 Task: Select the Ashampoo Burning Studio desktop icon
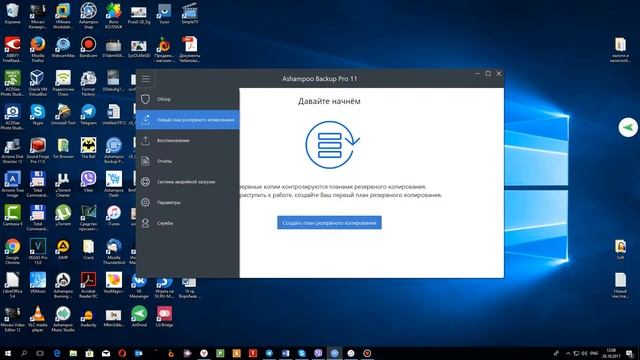pos(63,285)
